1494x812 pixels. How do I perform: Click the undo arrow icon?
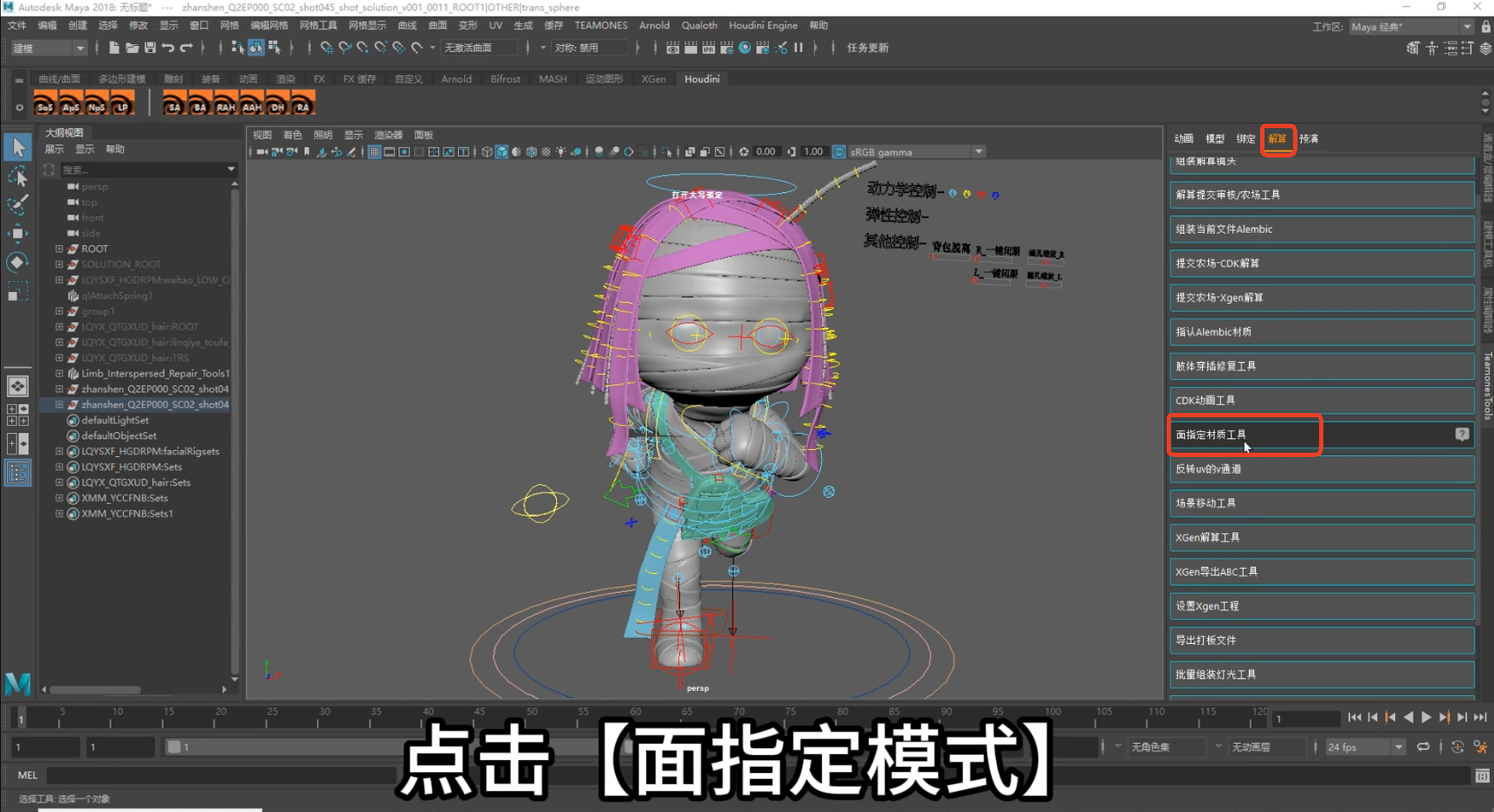click(168, 48)
